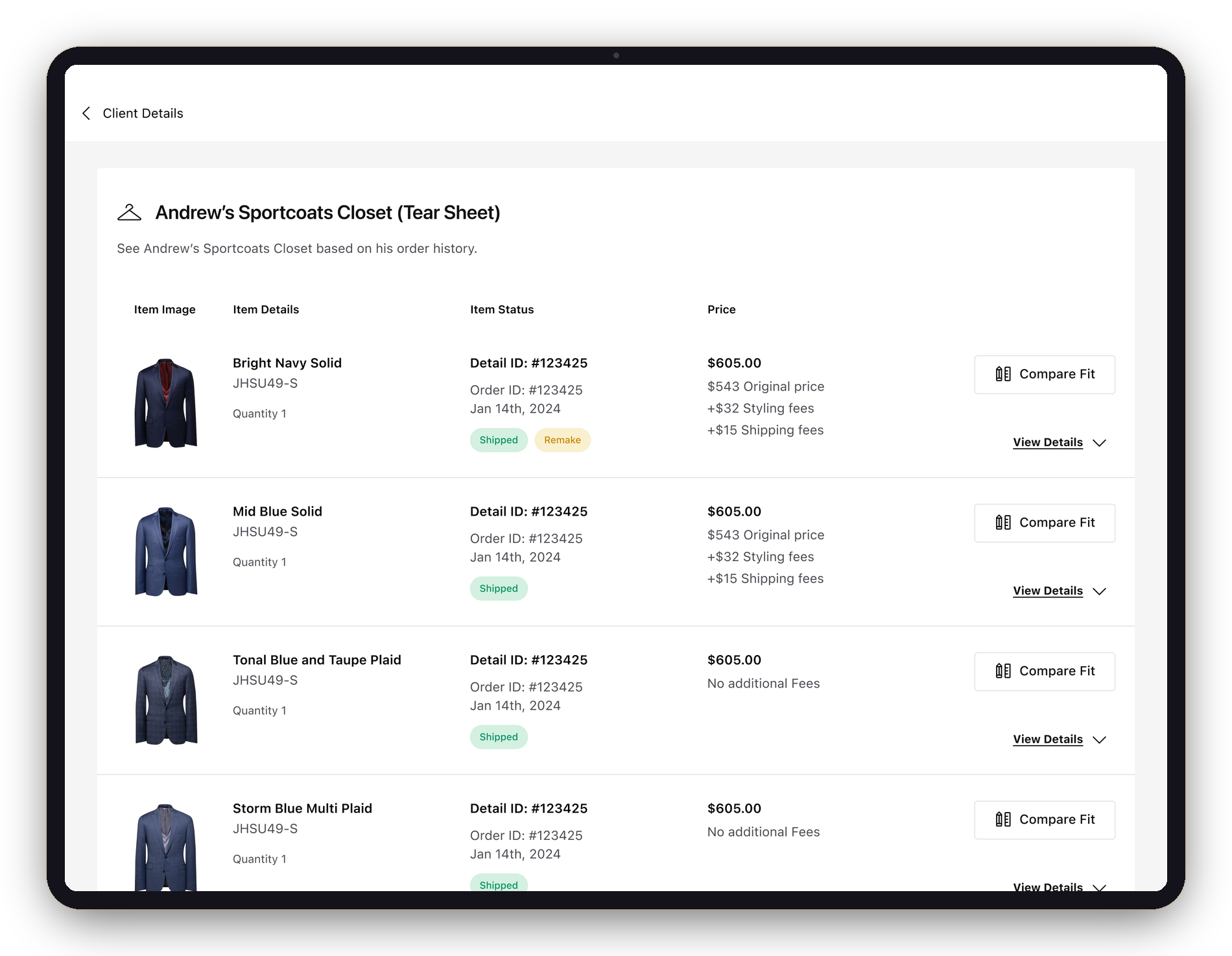Open the Storm Blue Multi Plaid image
Viewport: 1232px width, 956px height.
tap(165, 847)
